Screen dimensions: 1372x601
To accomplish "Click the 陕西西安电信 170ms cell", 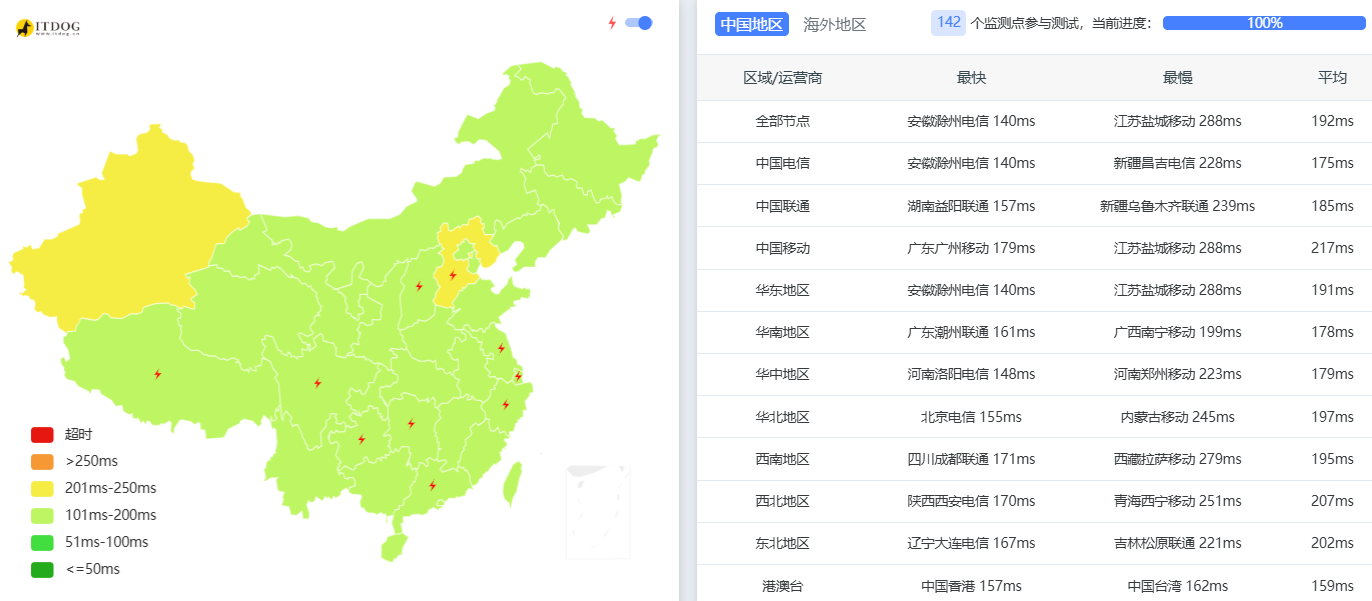I will [x=971, y=501].
